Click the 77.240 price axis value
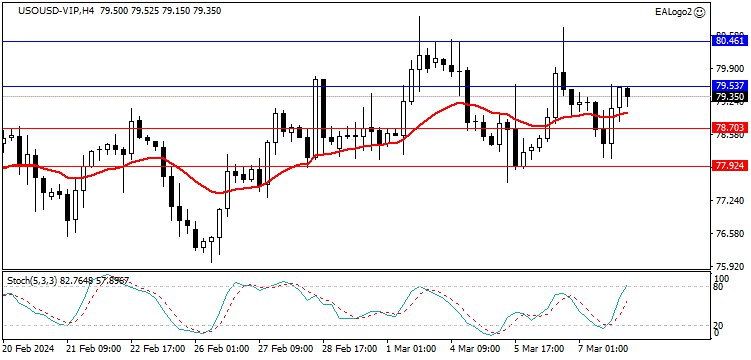Viewport: 751px width, 360px height. (x=730, y=201)
